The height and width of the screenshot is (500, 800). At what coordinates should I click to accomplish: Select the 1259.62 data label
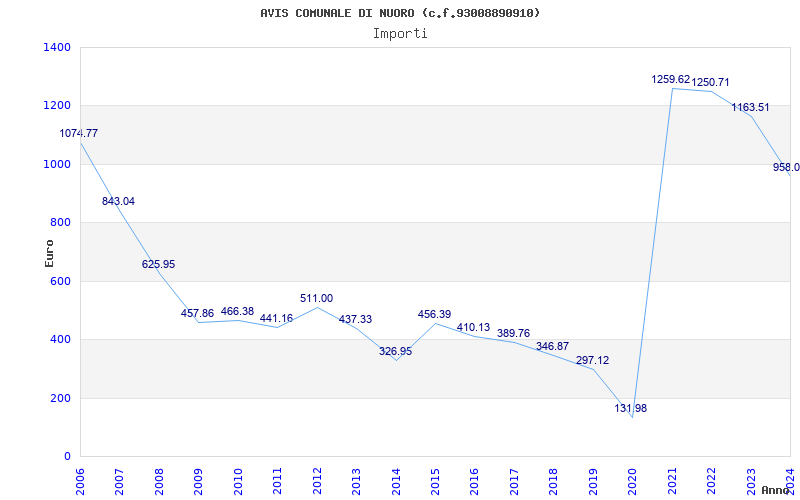click(671, 80)
